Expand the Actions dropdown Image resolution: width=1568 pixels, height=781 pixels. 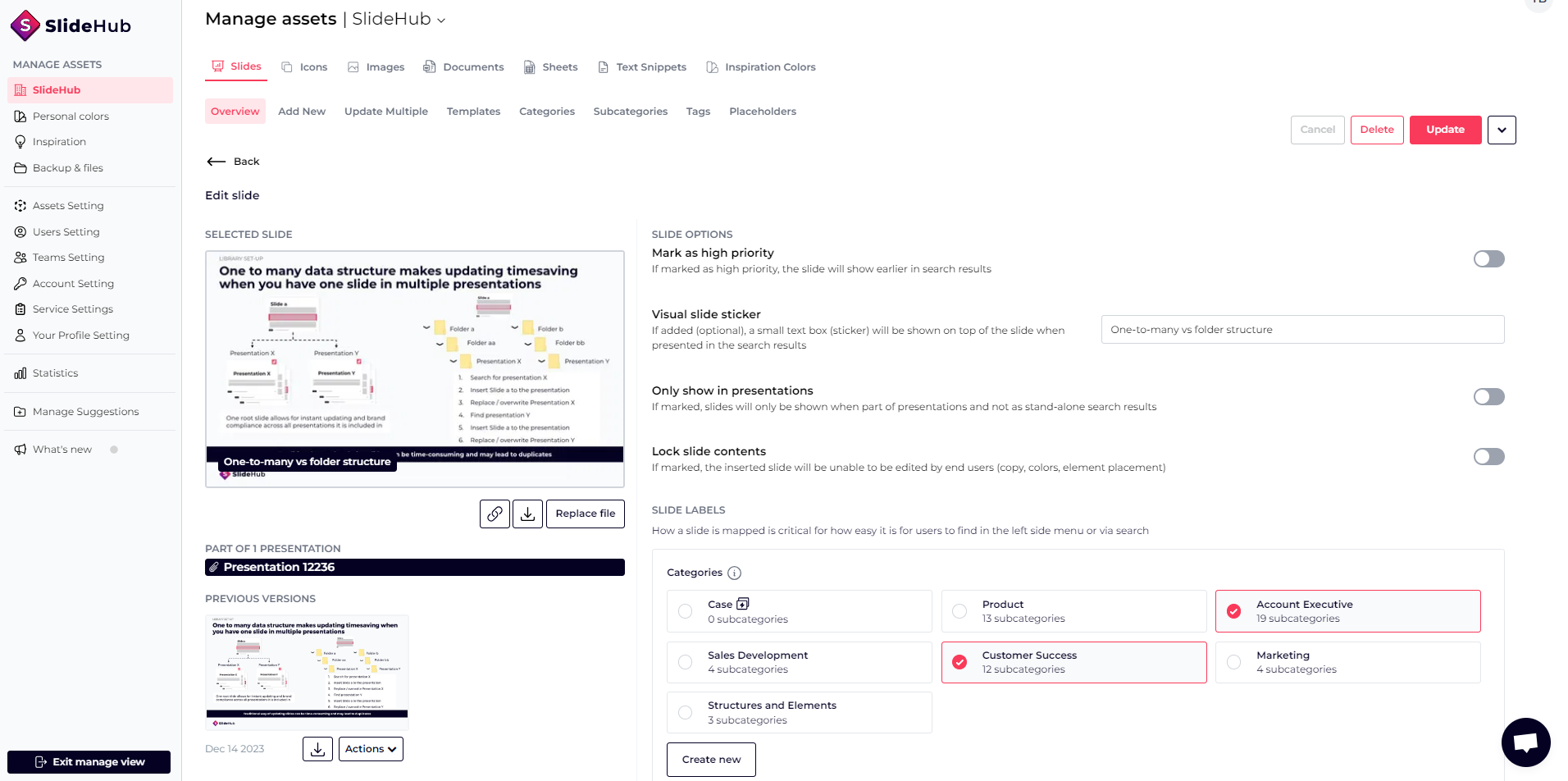370,748
